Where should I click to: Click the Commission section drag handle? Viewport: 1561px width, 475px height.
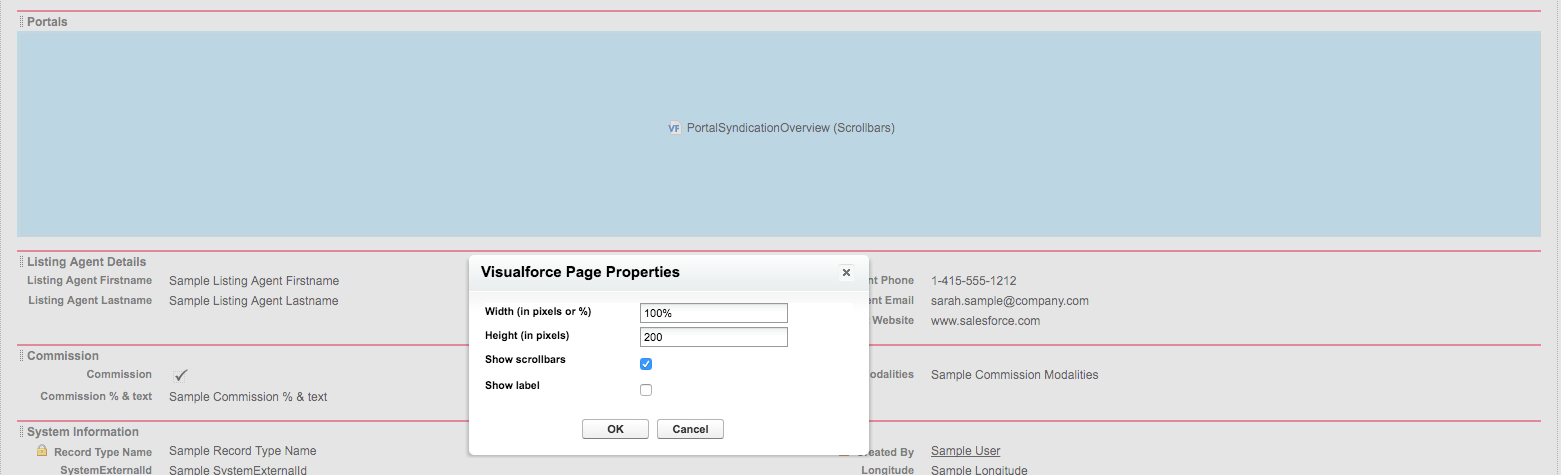click(x=21, y=355)
